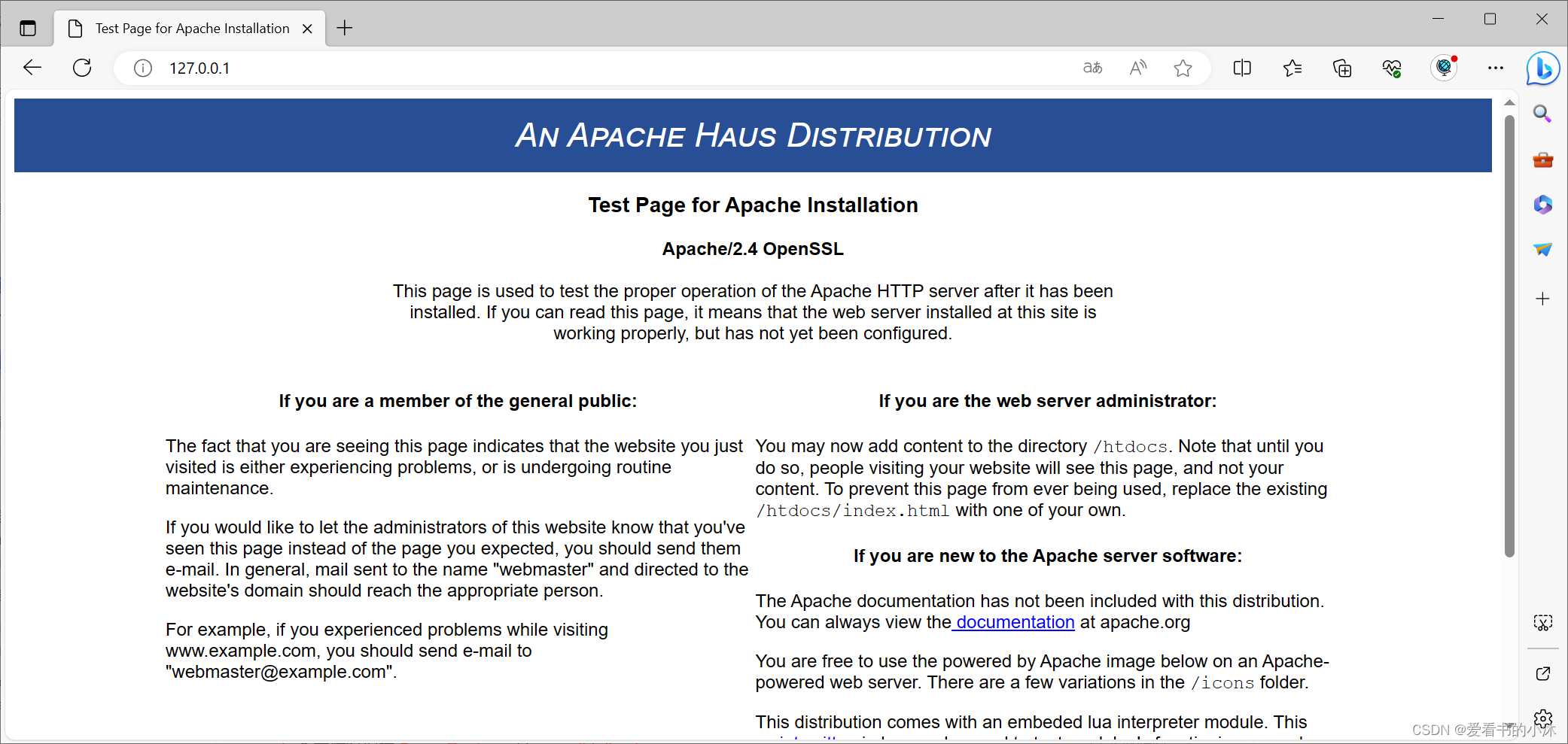Maximize the browser window
The height and width of the screenshot is (744, 1568).
(1490, 19)
